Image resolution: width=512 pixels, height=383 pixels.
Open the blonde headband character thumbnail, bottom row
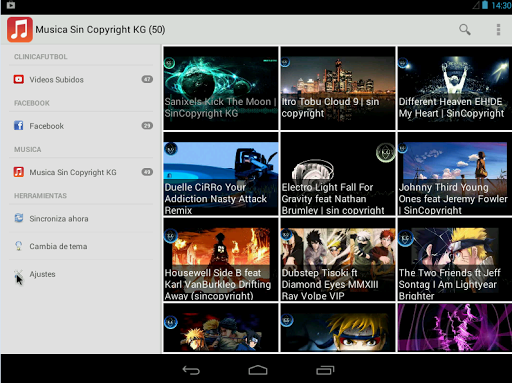pyautogui.click(x=338, y=328)
